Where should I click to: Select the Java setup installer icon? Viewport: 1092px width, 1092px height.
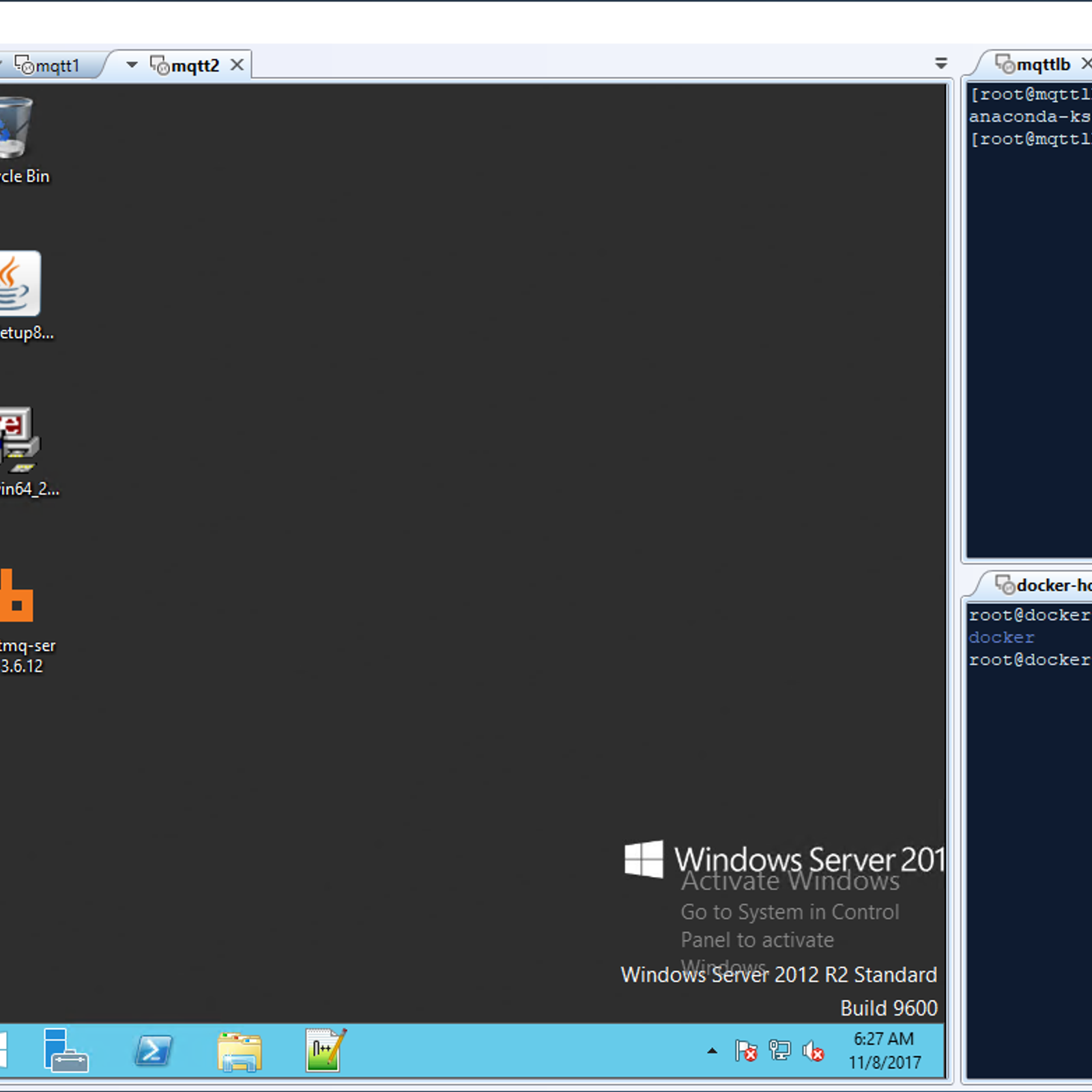pyautogui.click(x=20, y=296)
